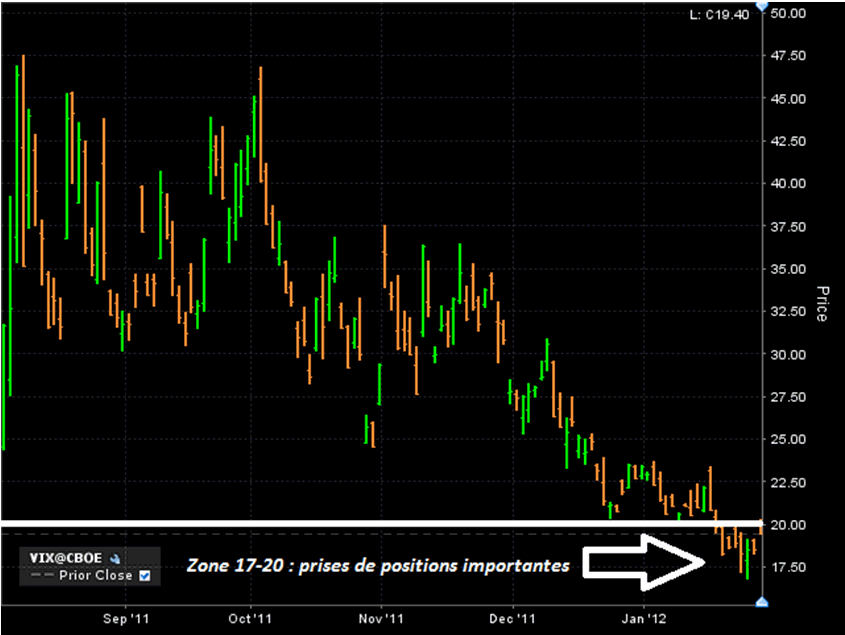Click the 20.00 price axis label
Image resolution: width=845 pixels, height=635 pixels.
click(788, 524)
